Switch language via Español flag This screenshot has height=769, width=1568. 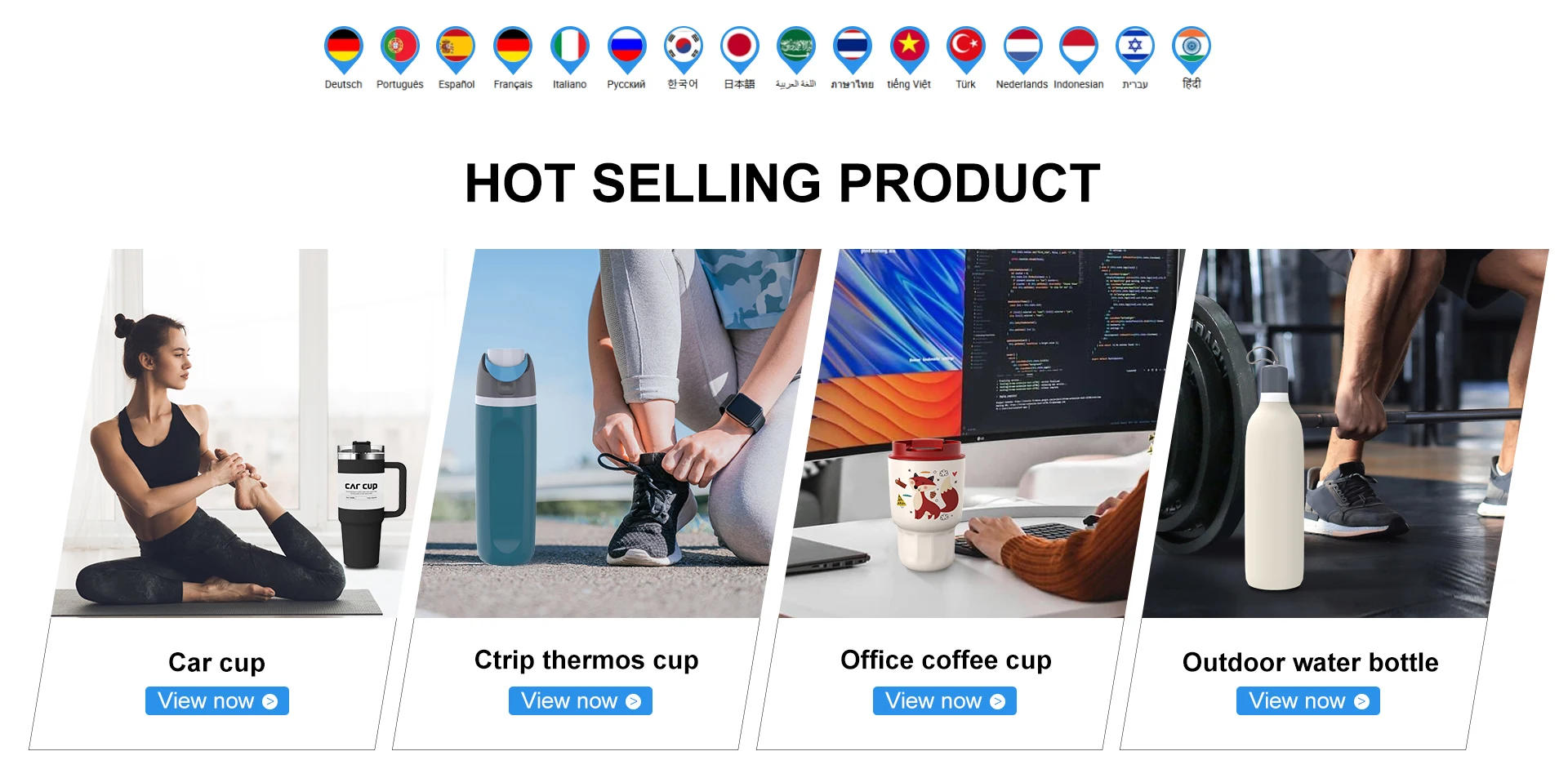tap(456, 49)
